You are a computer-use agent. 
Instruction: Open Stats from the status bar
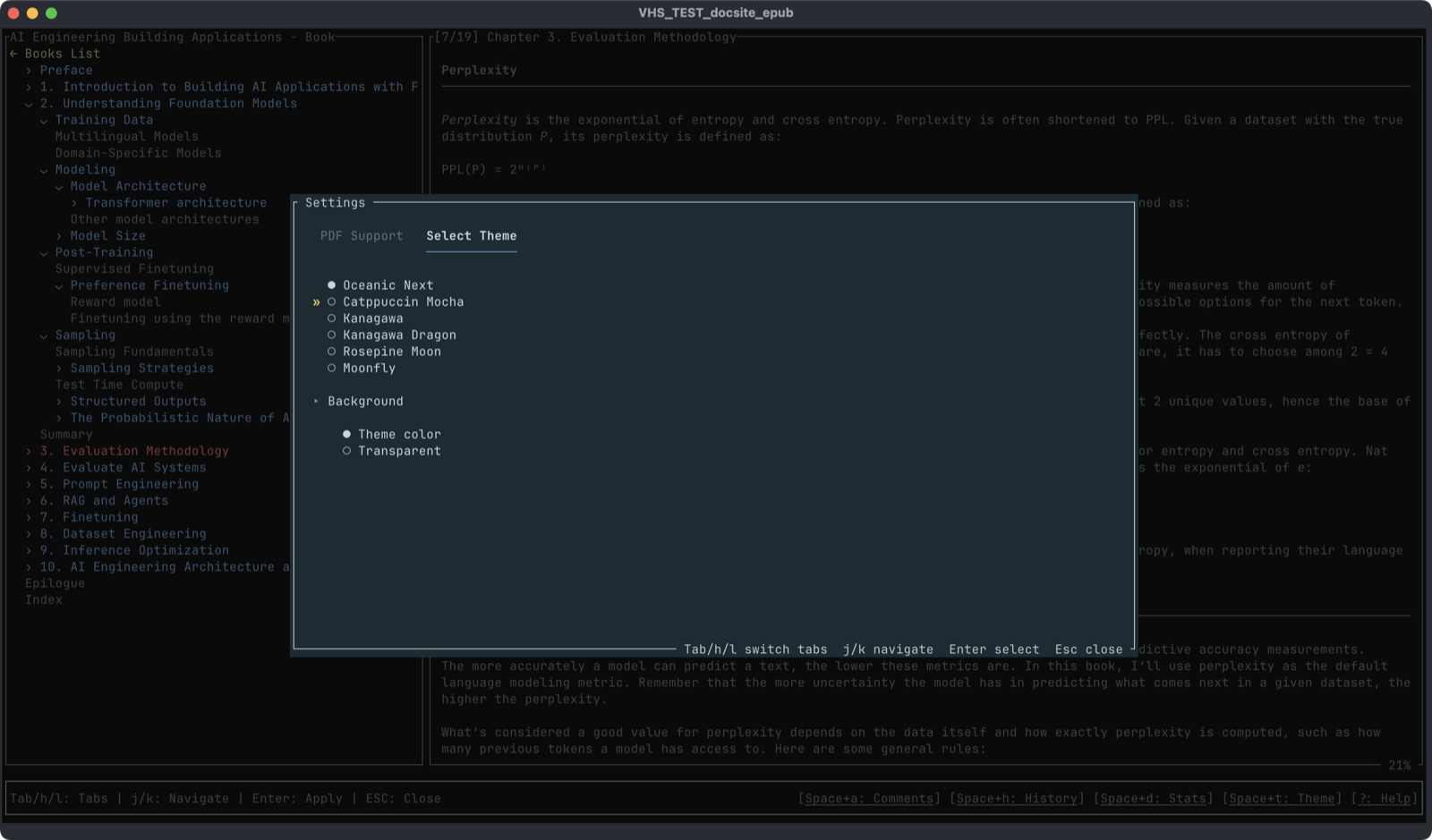(1153, 799)
